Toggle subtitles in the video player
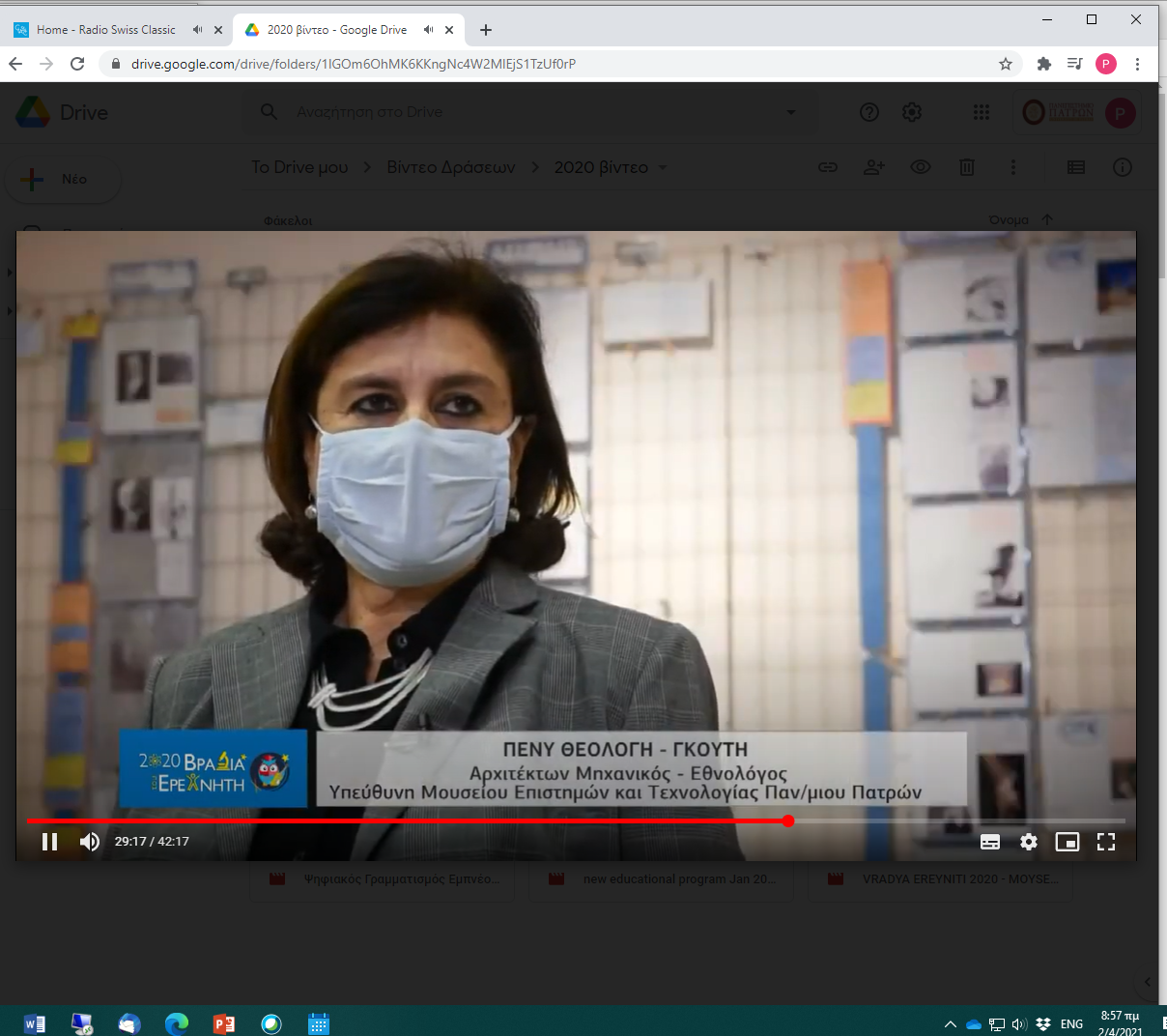The height and width of the screenshot is (1036, 1167). [x=990, y=842]
